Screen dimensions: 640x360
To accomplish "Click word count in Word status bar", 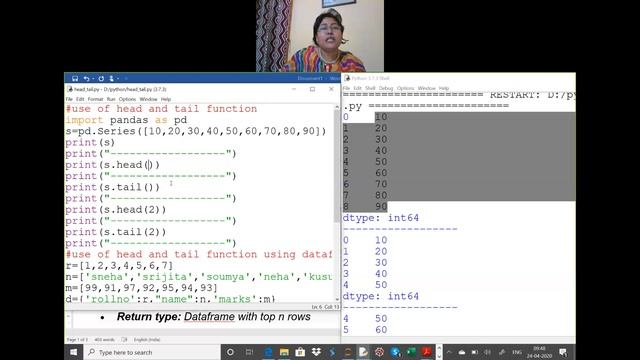I will point(104,340).
